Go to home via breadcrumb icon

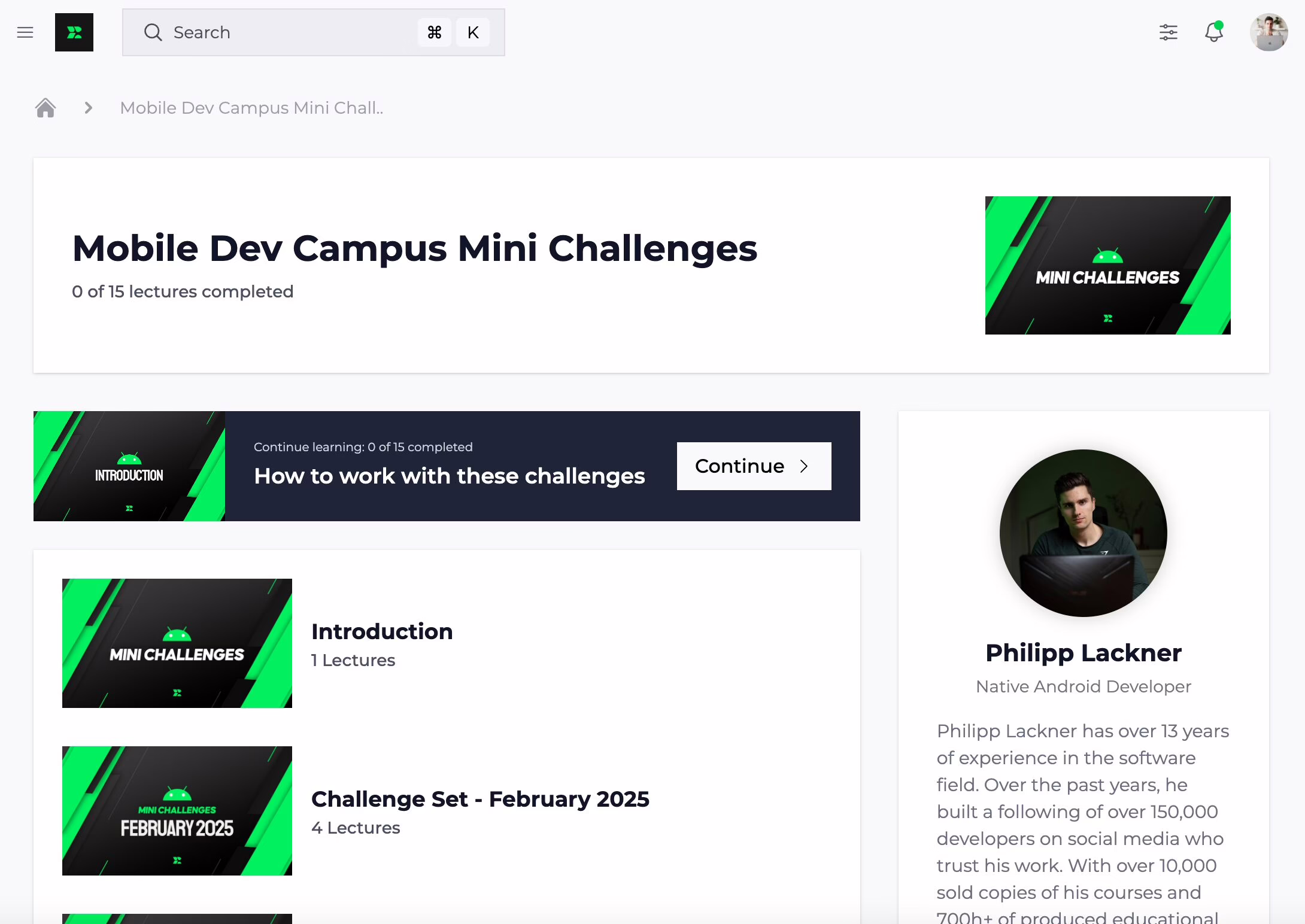[x=45, y=108]
